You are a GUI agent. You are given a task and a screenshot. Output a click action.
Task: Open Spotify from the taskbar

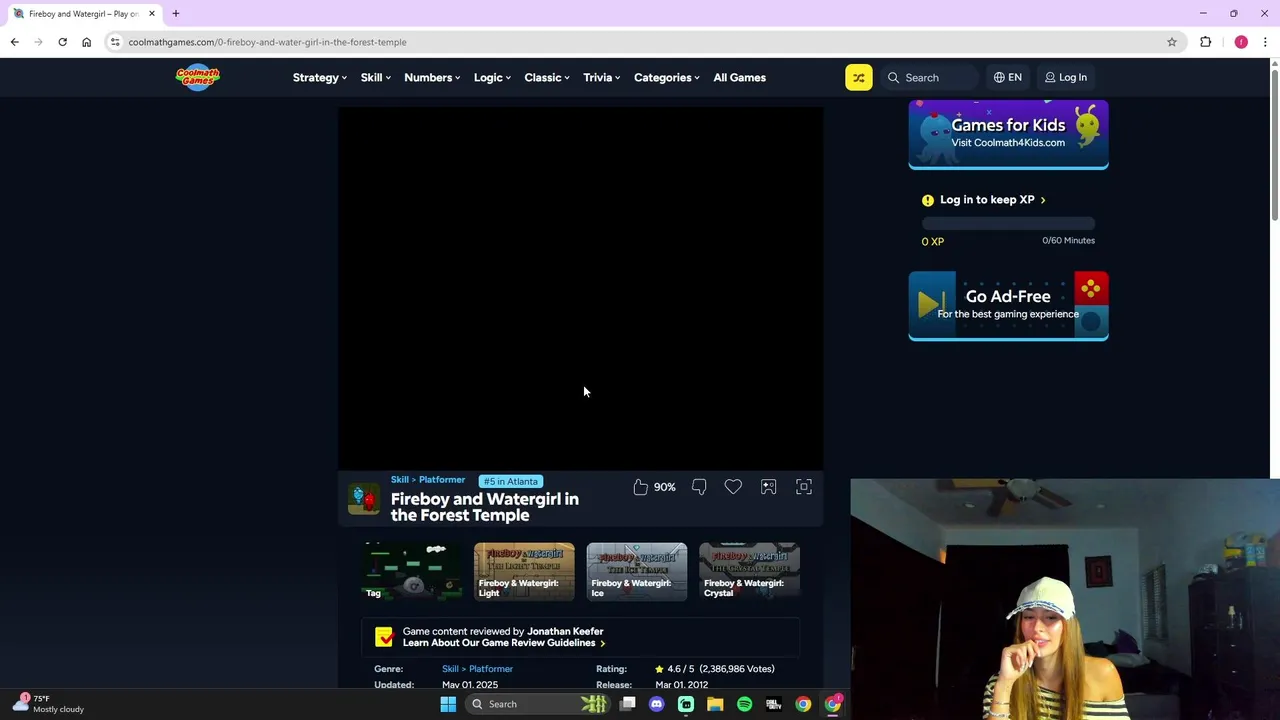pos(744,704)
